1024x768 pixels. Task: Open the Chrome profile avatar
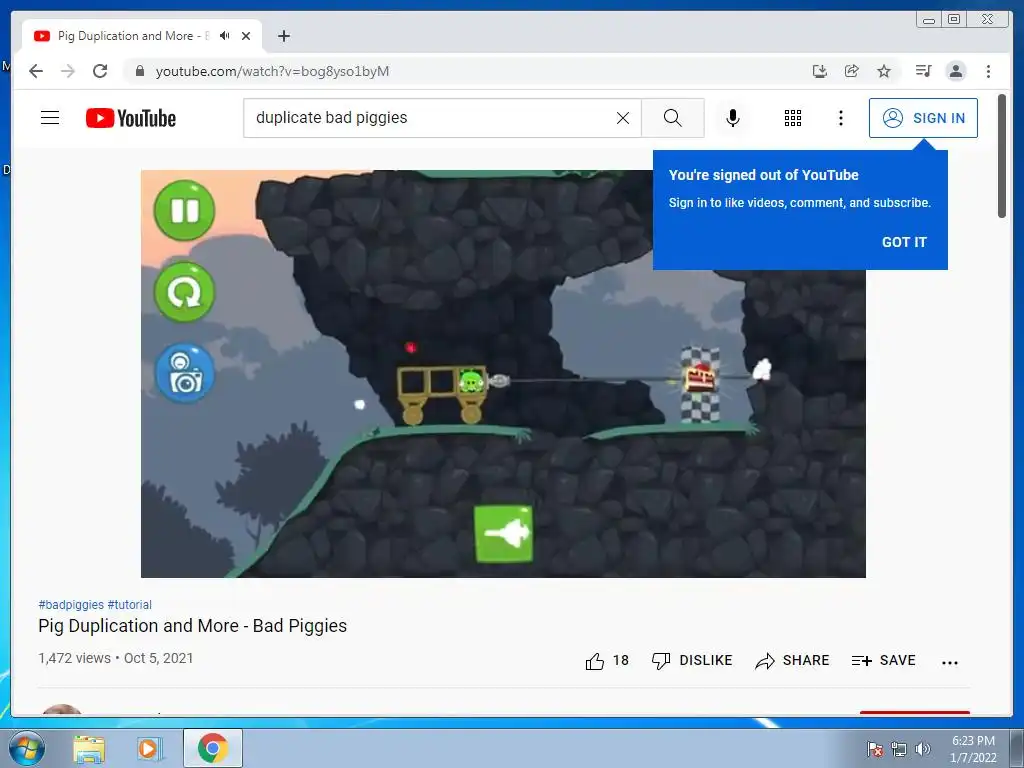tap(956, 71)
